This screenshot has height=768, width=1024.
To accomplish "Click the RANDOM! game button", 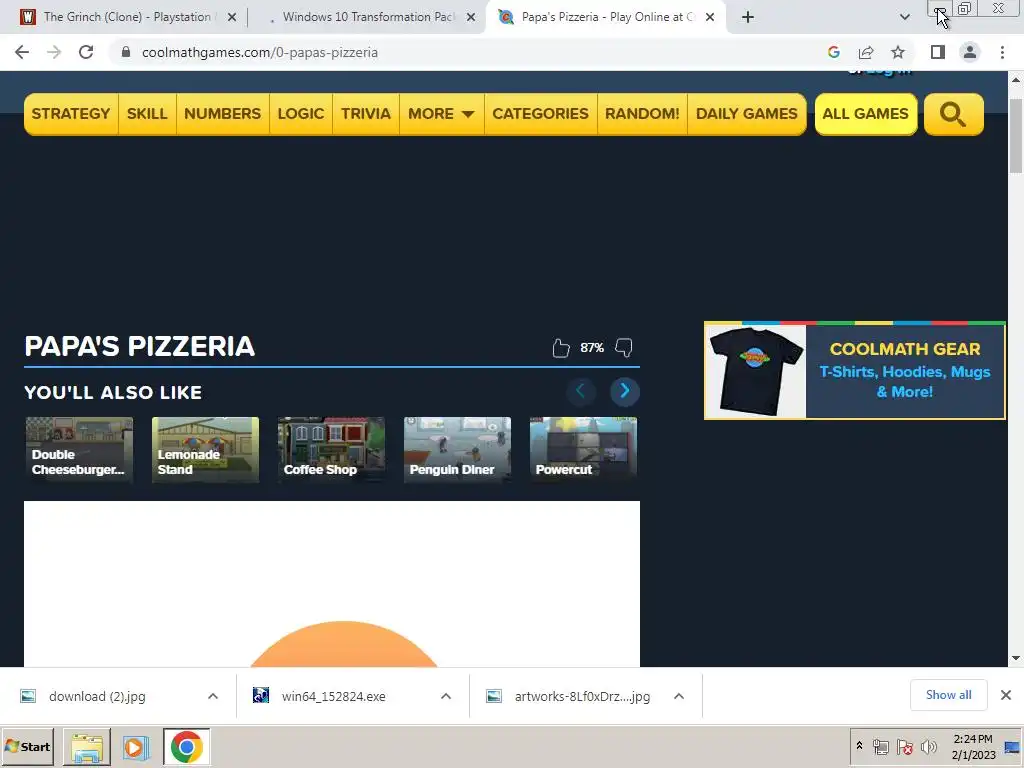I will [642, 114].
